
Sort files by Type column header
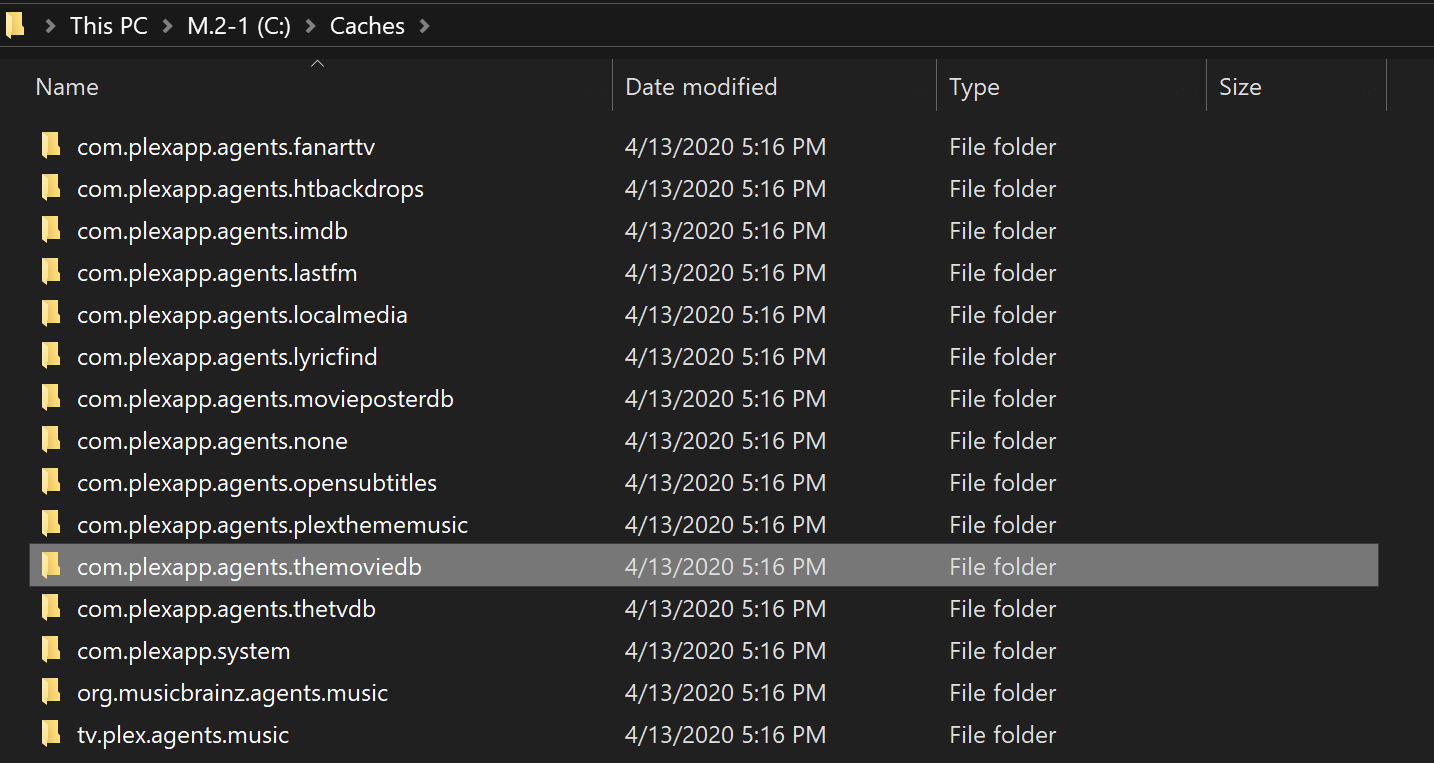coord(974,87)
